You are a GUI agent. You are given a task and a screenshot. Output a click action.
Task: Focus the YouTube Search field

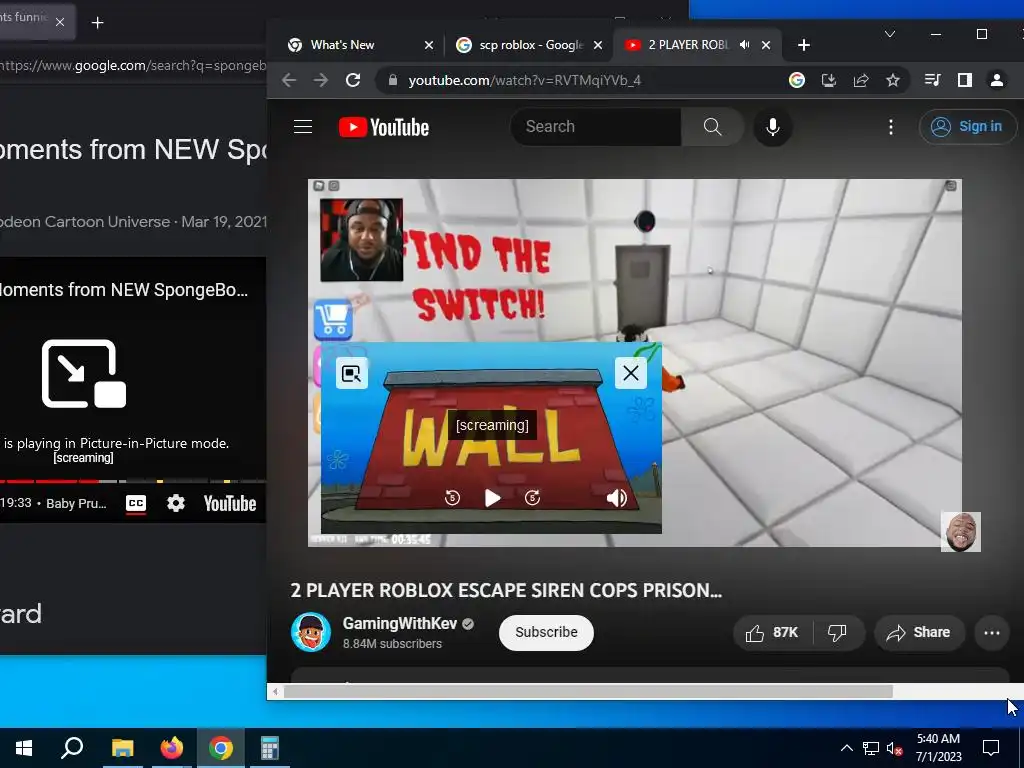click(596, 127)
